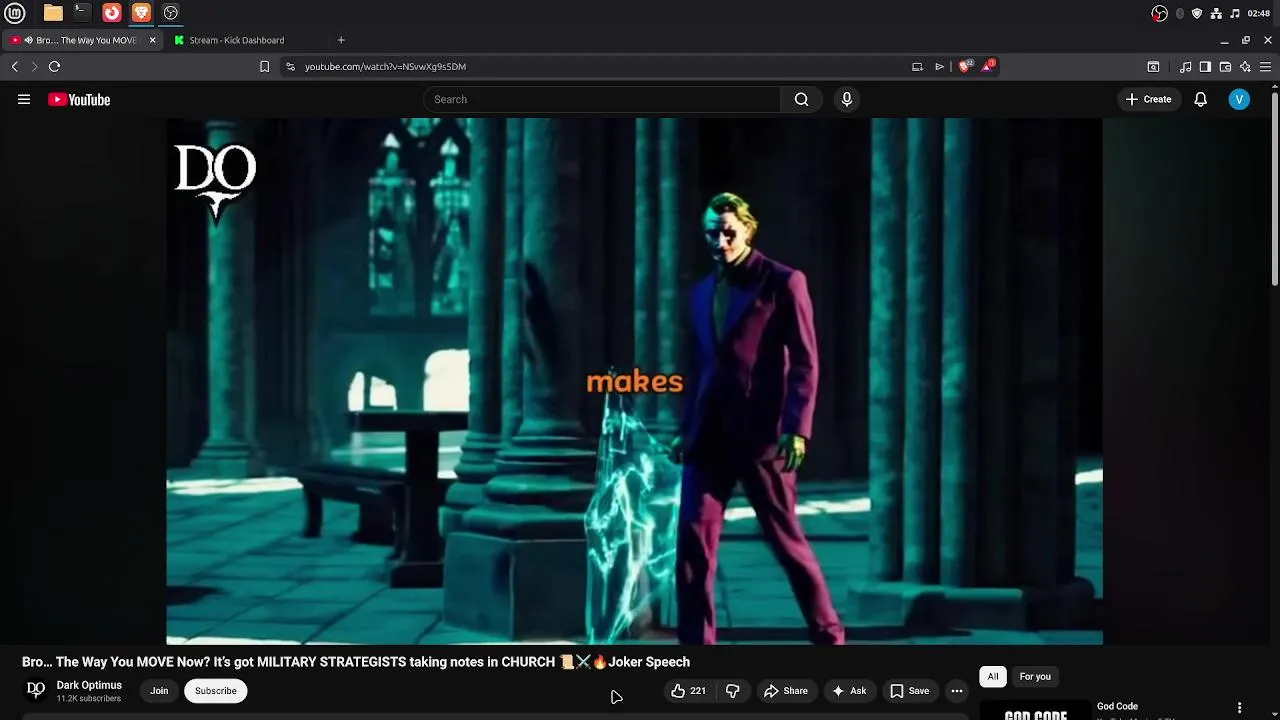Open the Dark Optimus channel avatar
This screenshot has width=1280, height=720.
(36, 690)
